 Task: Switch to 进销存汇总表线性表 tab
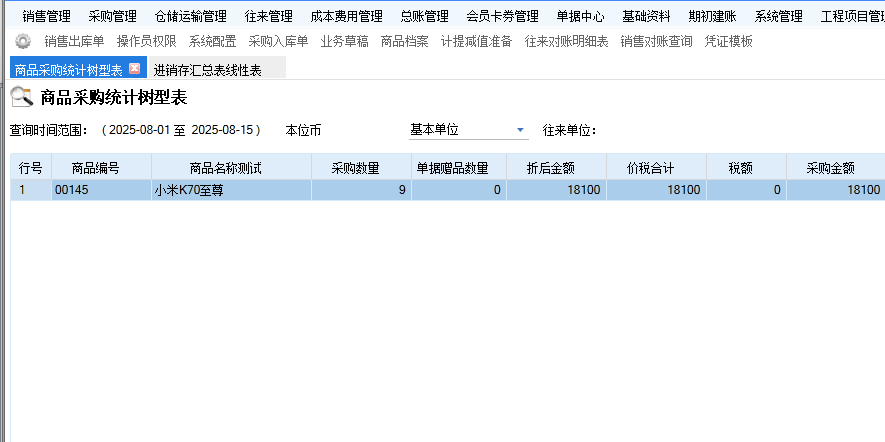tap(207, 70)
